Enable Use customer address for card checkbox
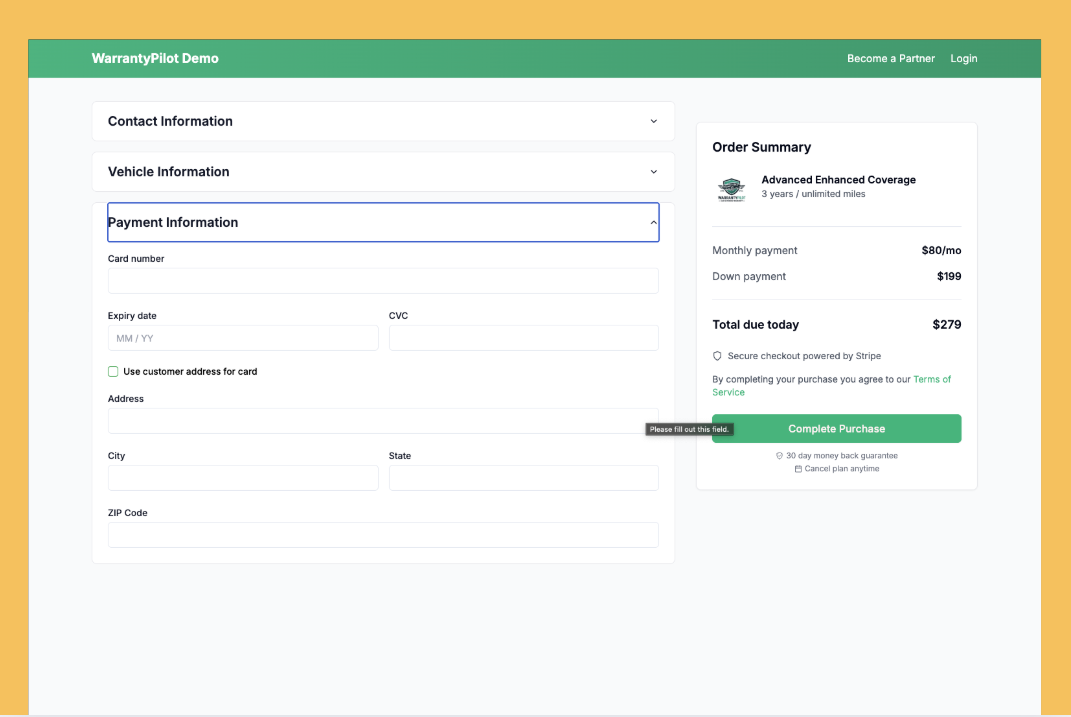Viewport: 1071px width, 717px height. [113, 372]
